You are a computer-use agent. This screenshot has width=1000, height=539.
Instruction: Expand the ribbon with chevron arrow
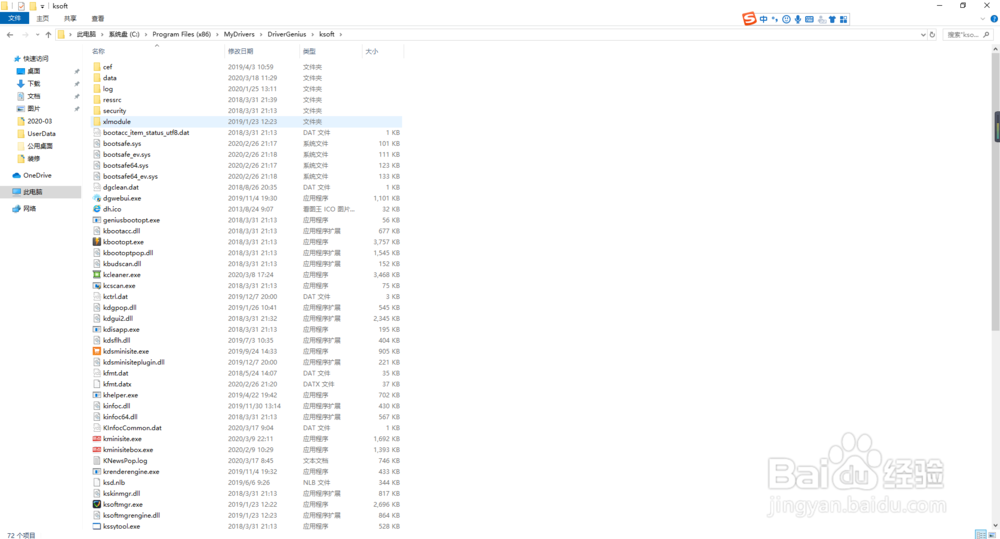point(983,18)
